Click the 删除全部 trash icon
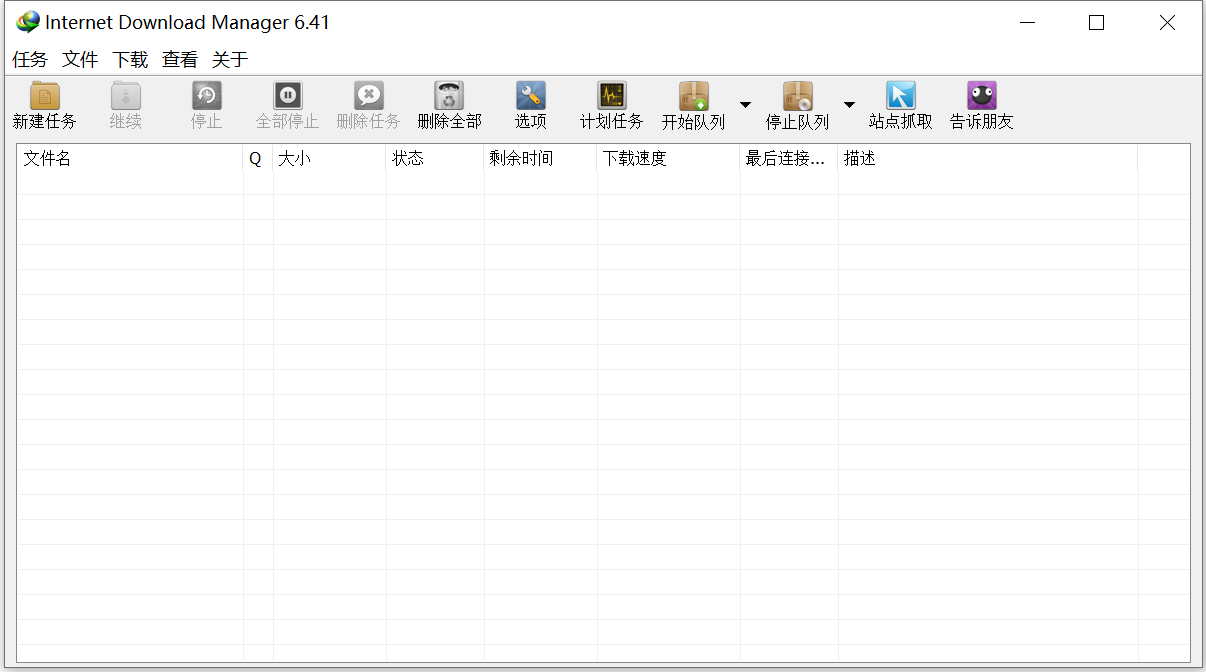The width and height of the screenshot is (1206, 672). click(449, 96)
